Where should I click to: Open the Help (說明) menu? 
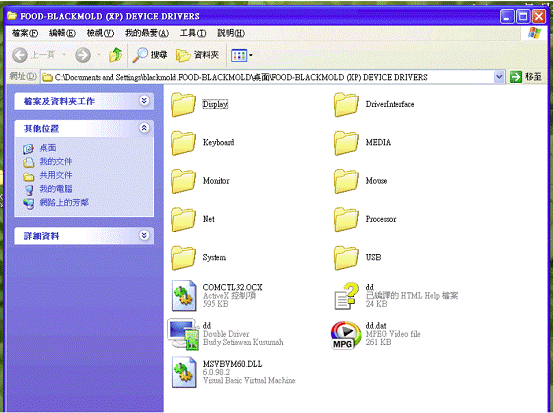pos(231,33)
